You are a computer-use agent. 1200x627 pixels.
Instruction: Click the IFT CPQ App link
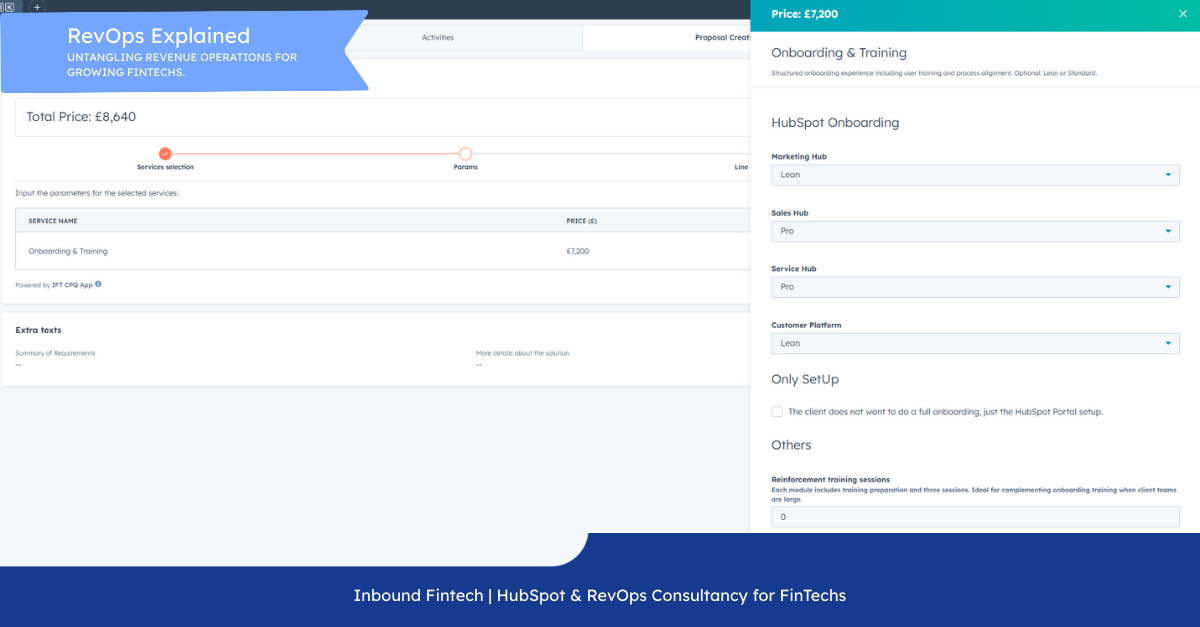[x=72, y=285]
